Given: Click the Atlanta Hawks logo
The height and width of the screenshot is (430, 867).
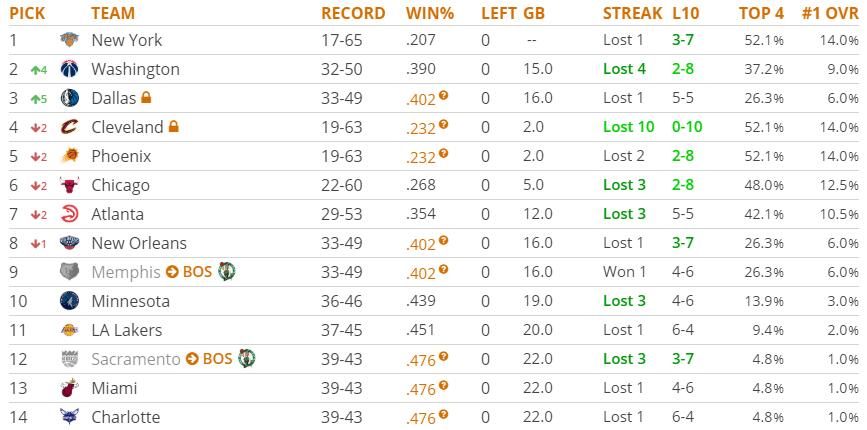Looking at the screenshot, I should [69, 215].
